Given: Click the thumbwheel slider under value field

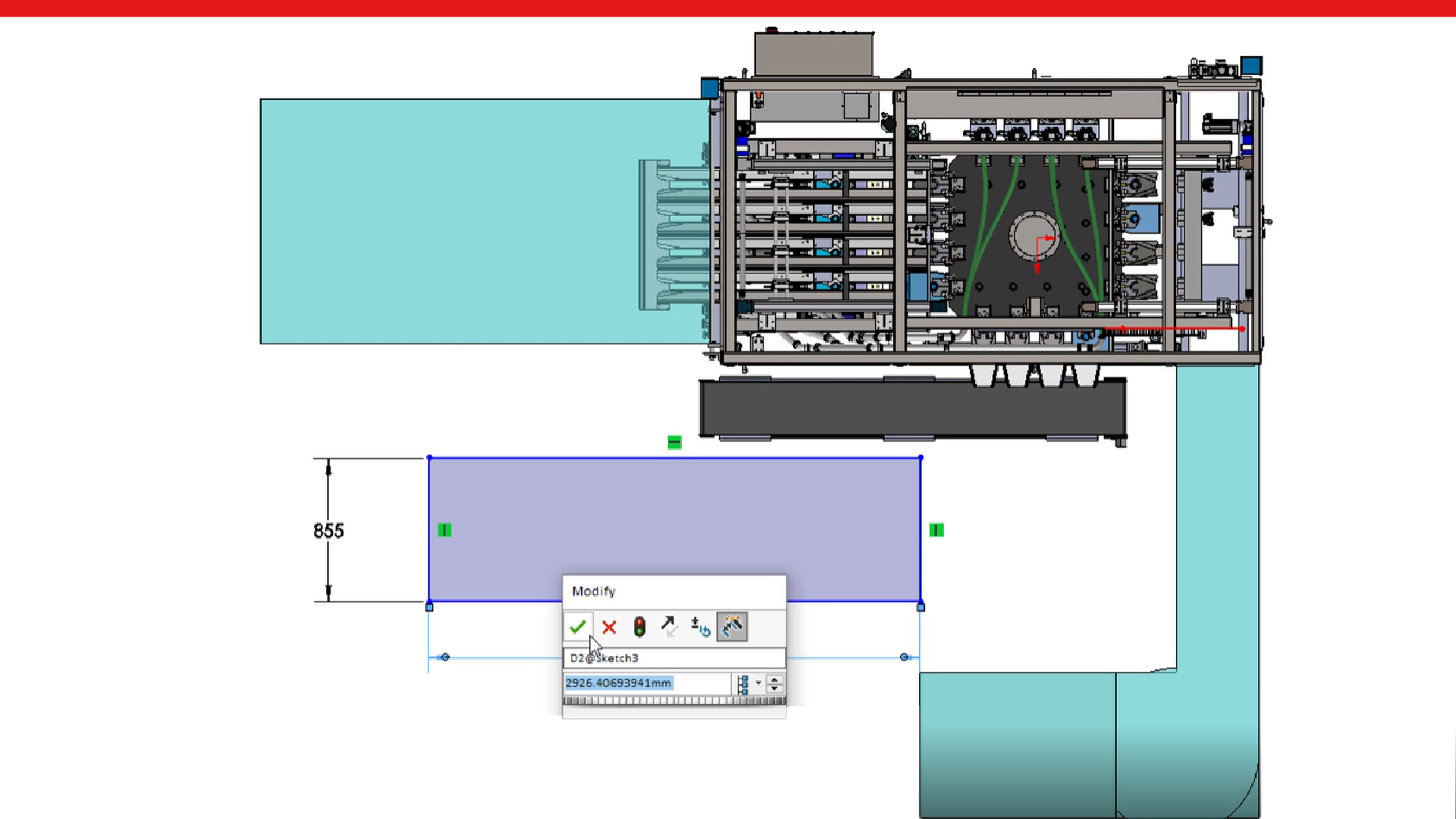Looking at the screenshot, I should coord(673,701).
